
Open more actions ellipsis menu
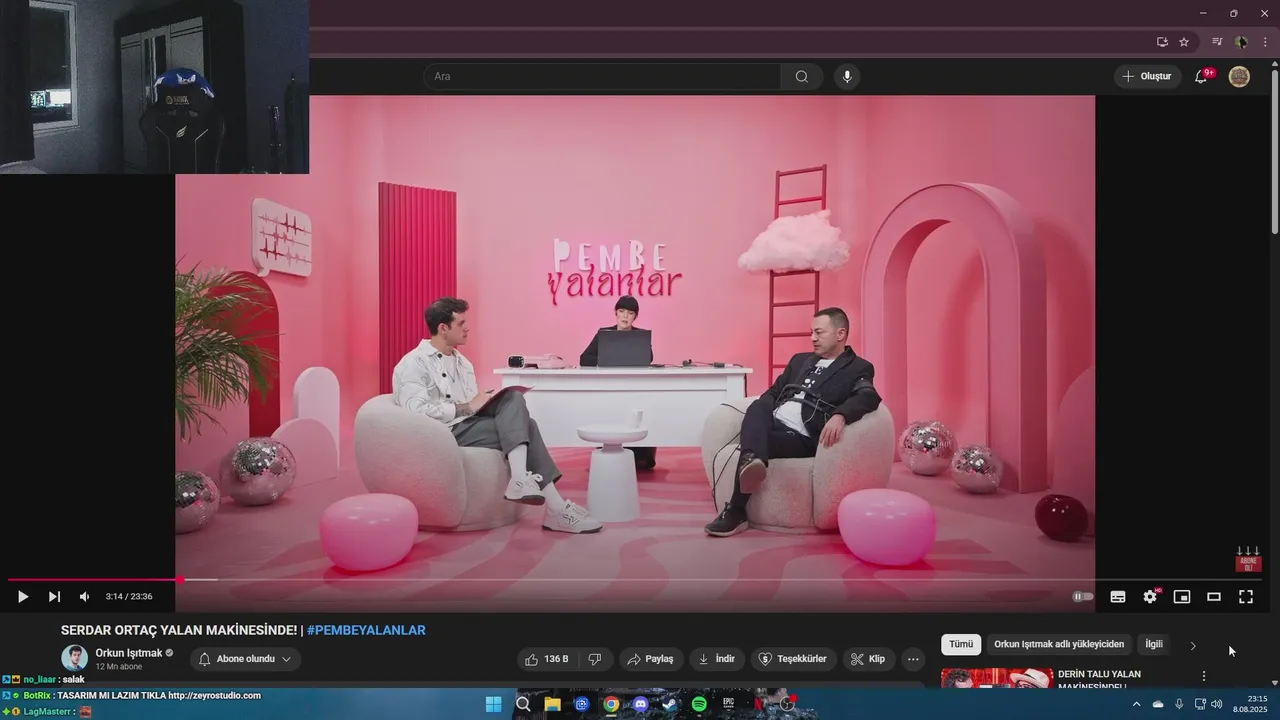click(x=913, y=659)
